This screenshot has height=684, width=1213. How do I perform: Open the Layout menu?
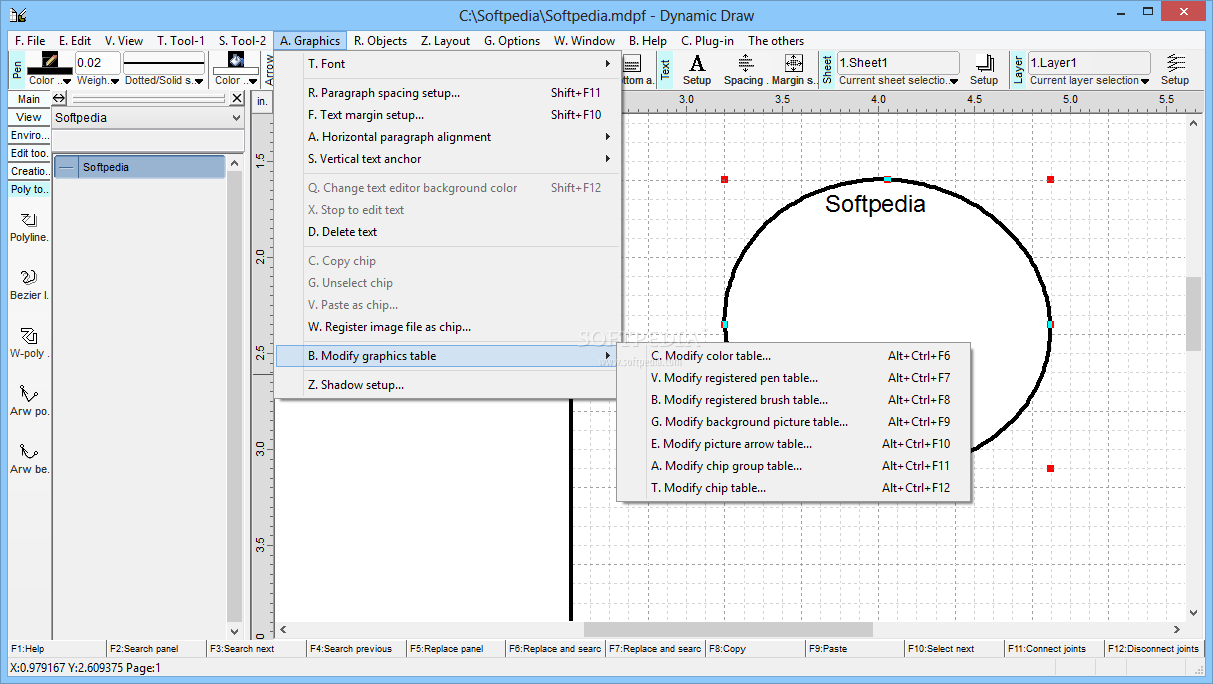(x=445, y=41)
